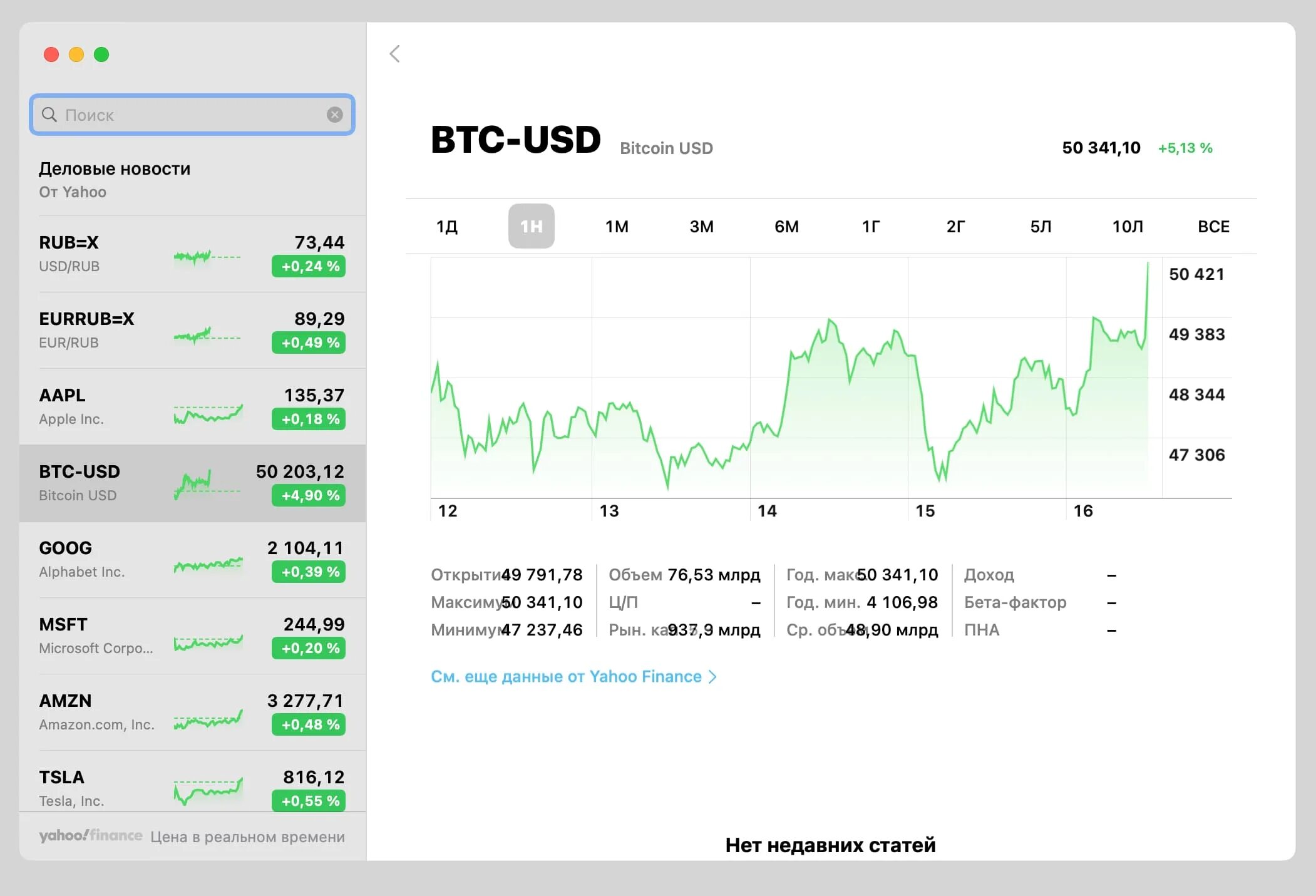The height and width of the screenshot is (896, 1316).
Task: Click the +5,13 % change in header
Action: (x=1185, y=148)
